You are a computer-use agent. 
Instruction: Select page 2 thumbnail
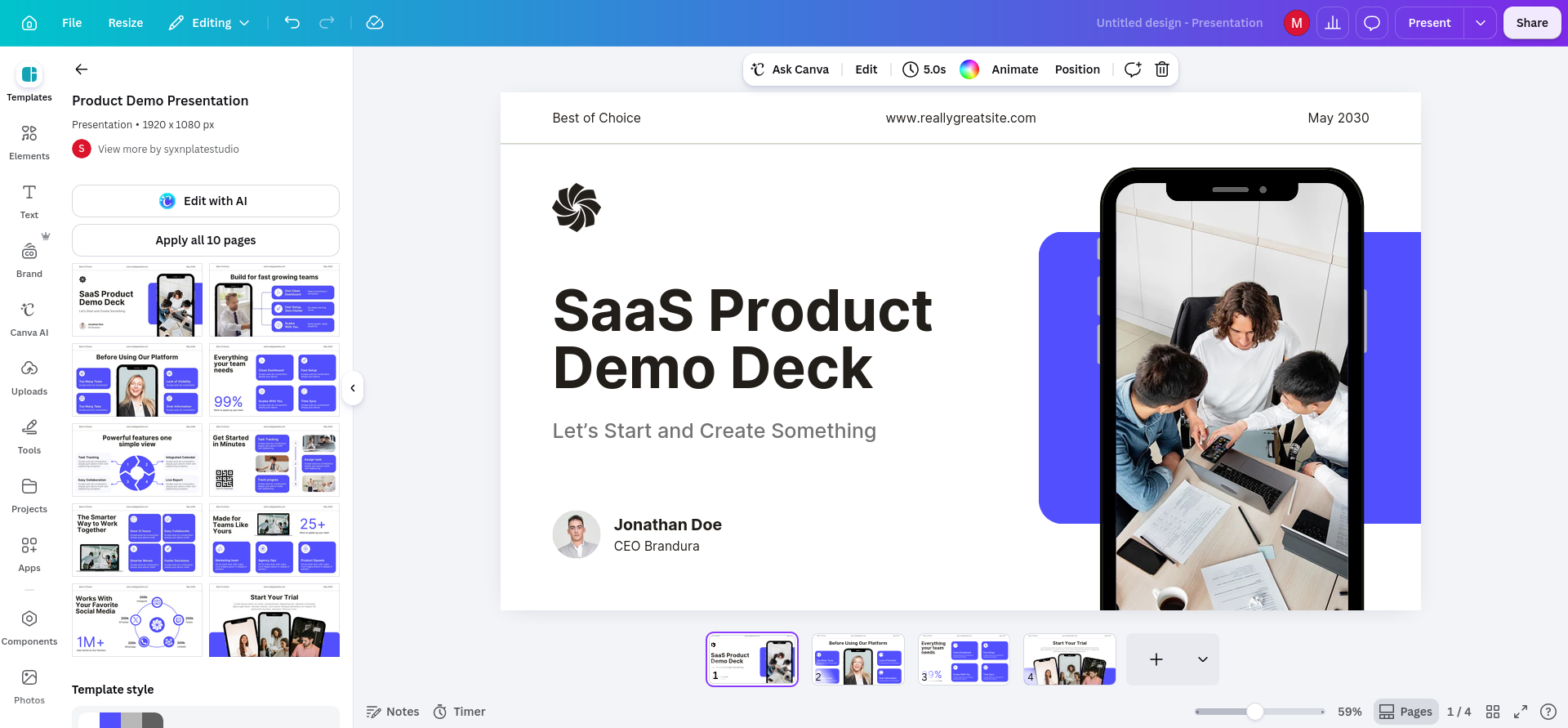pos(858,659)
